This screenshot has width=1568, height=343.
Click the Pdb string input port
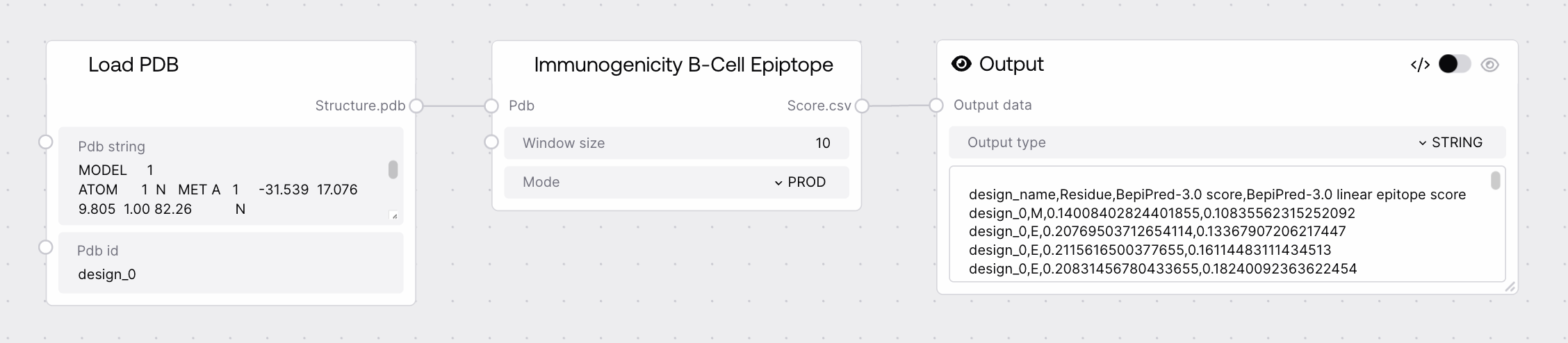46,142
